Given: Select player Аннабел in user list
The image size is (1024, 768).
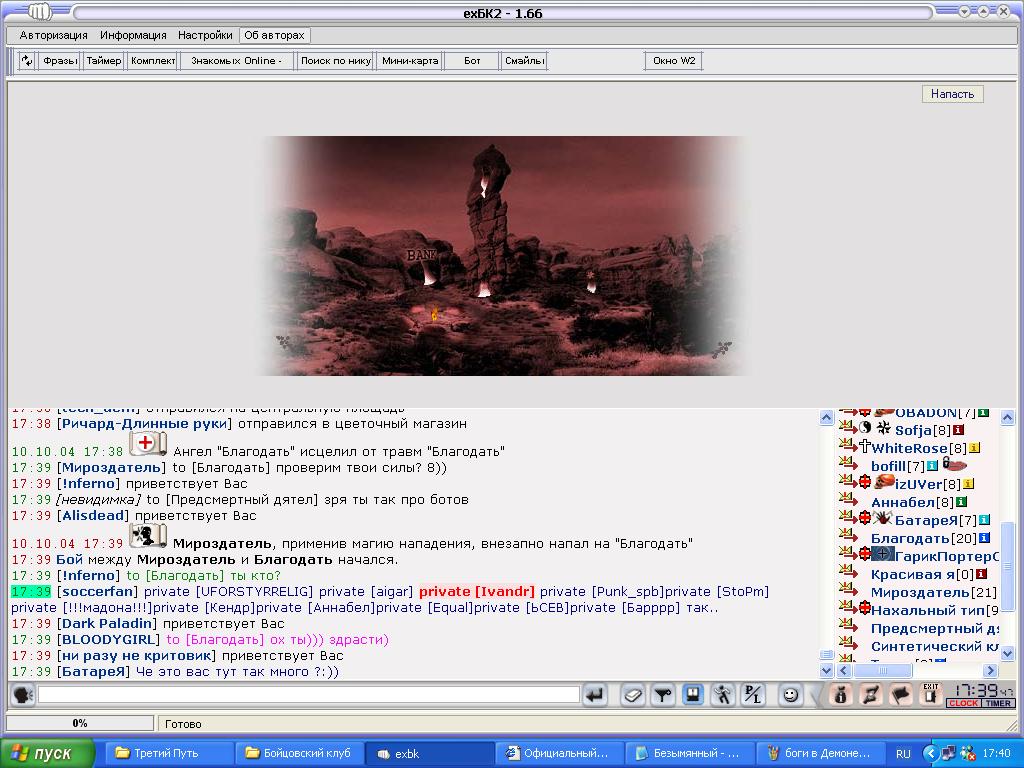Looking at the screenshot, I should point(904,502).
